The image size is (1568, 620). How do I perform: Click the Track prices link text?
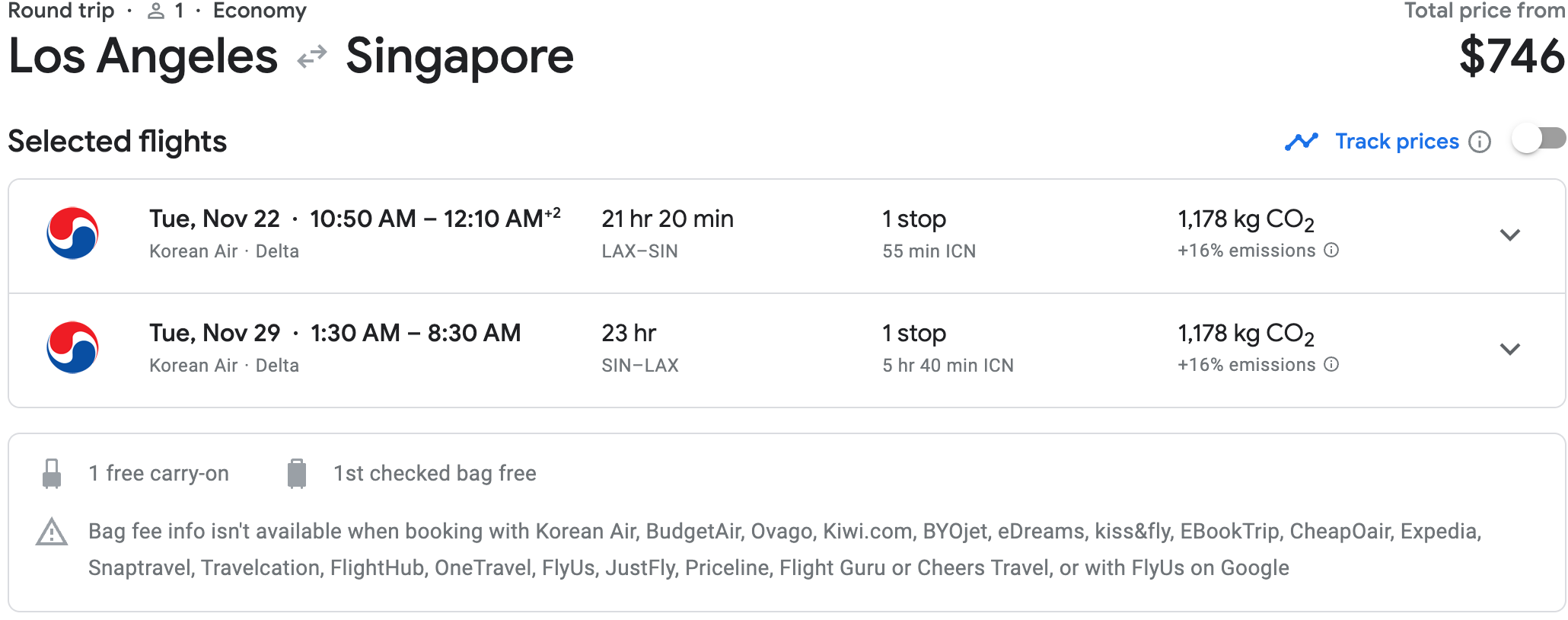tap(1397, 142)
